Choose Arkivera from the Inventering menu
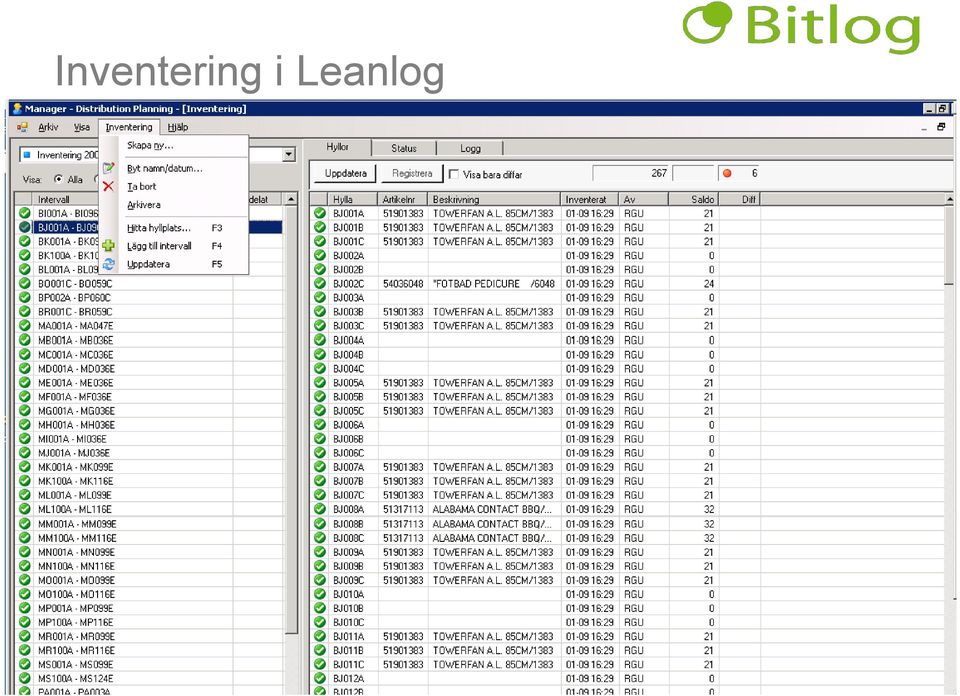This screenshot has height=696, width=960. 174,205
